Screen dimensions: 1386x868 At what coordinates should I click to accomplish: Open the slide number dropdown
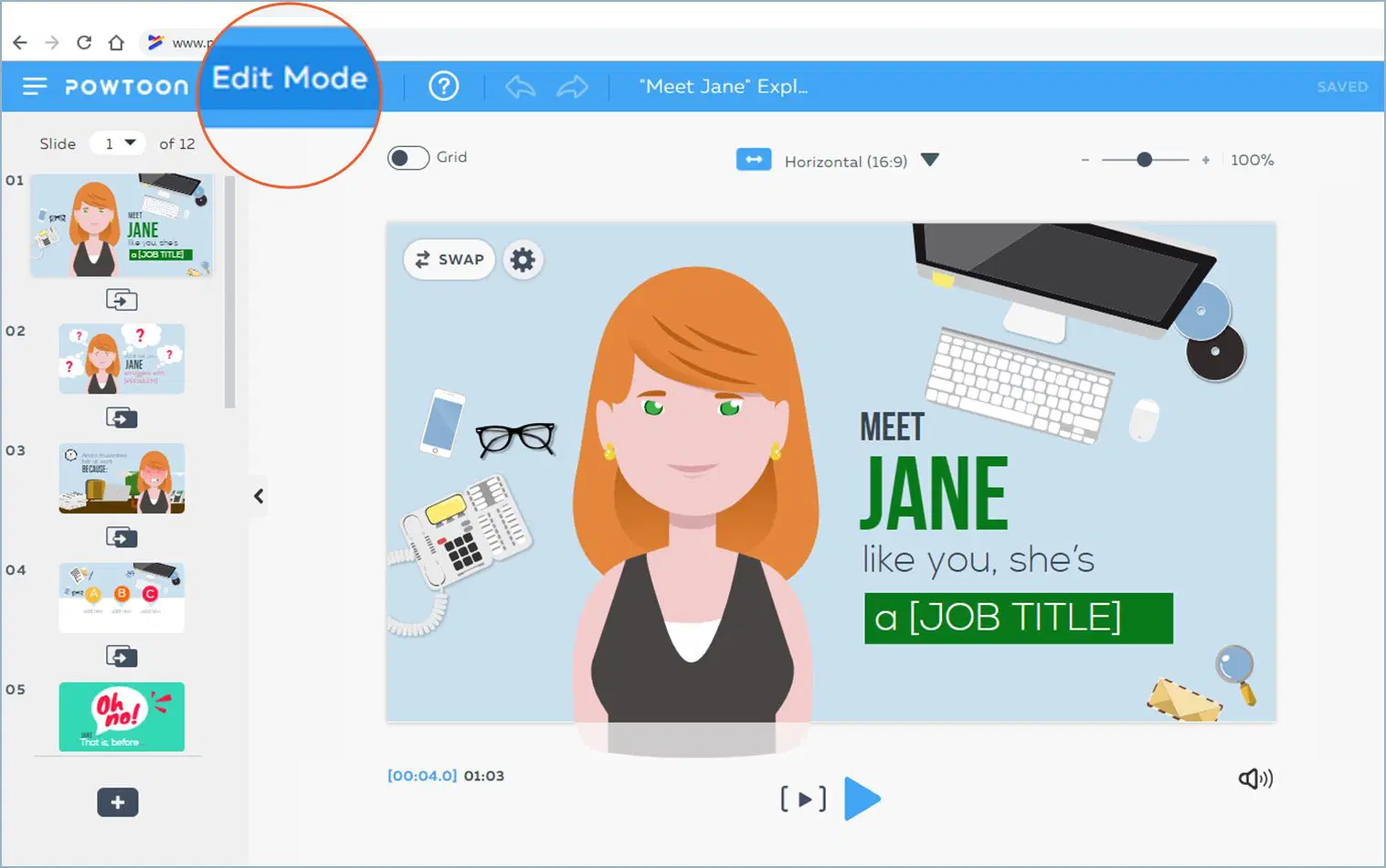[x=119, y=143]
